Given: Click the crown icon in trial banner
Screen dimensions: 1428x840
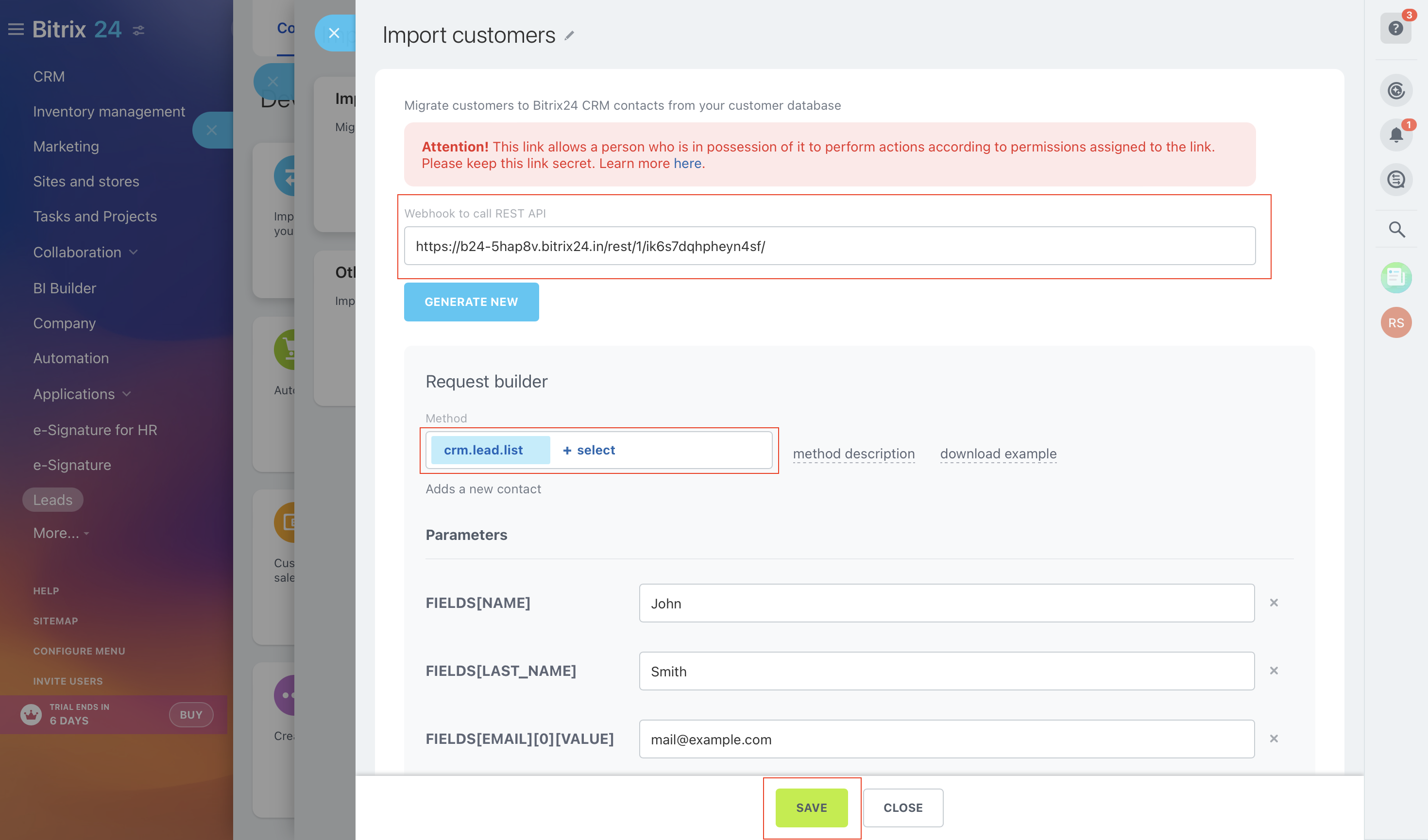Looking at the screenshot, I should point(31,714).
